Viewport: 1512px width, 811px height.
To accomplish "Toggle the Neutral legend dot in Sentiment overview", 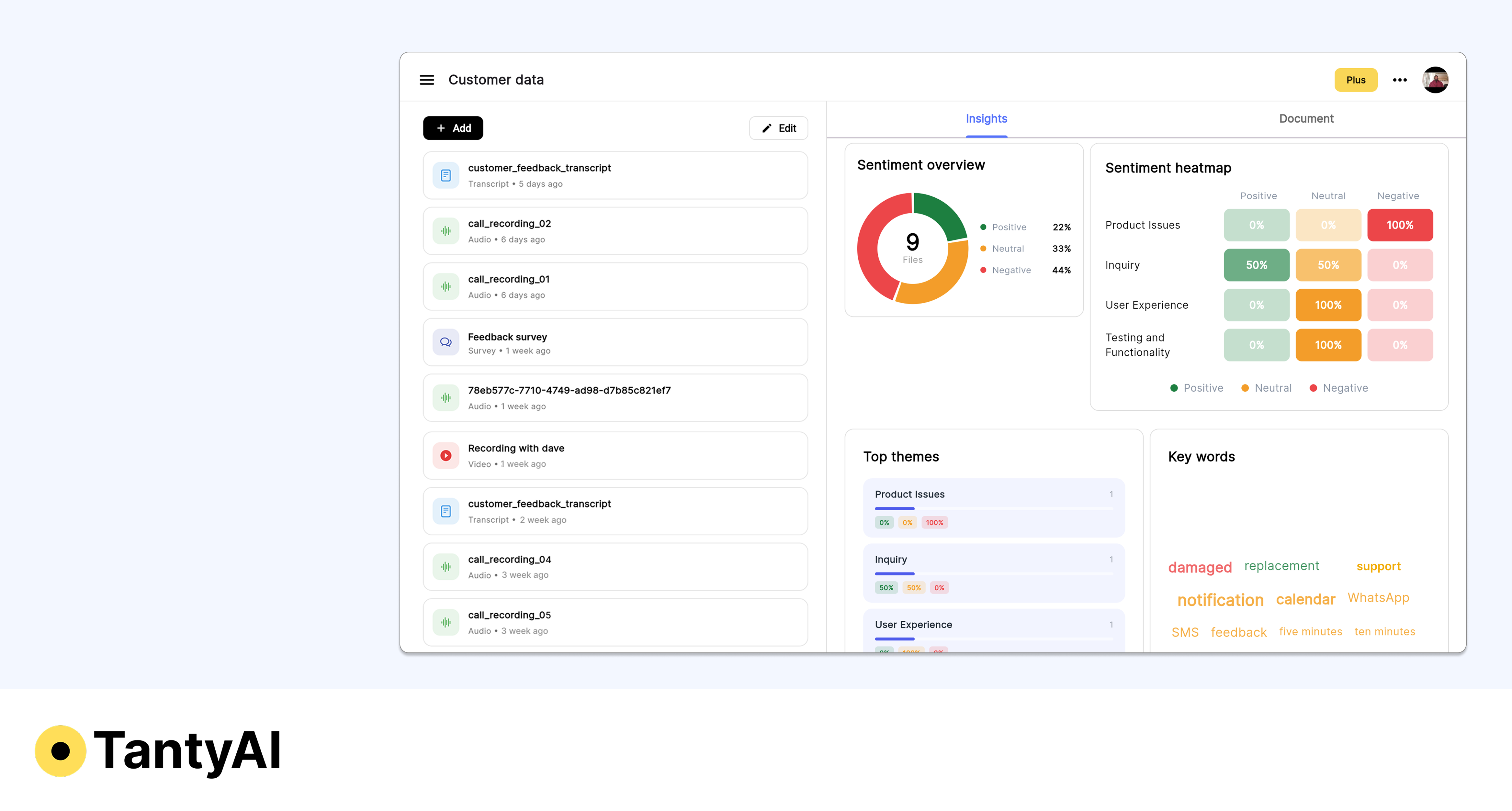I will [983, 248].
